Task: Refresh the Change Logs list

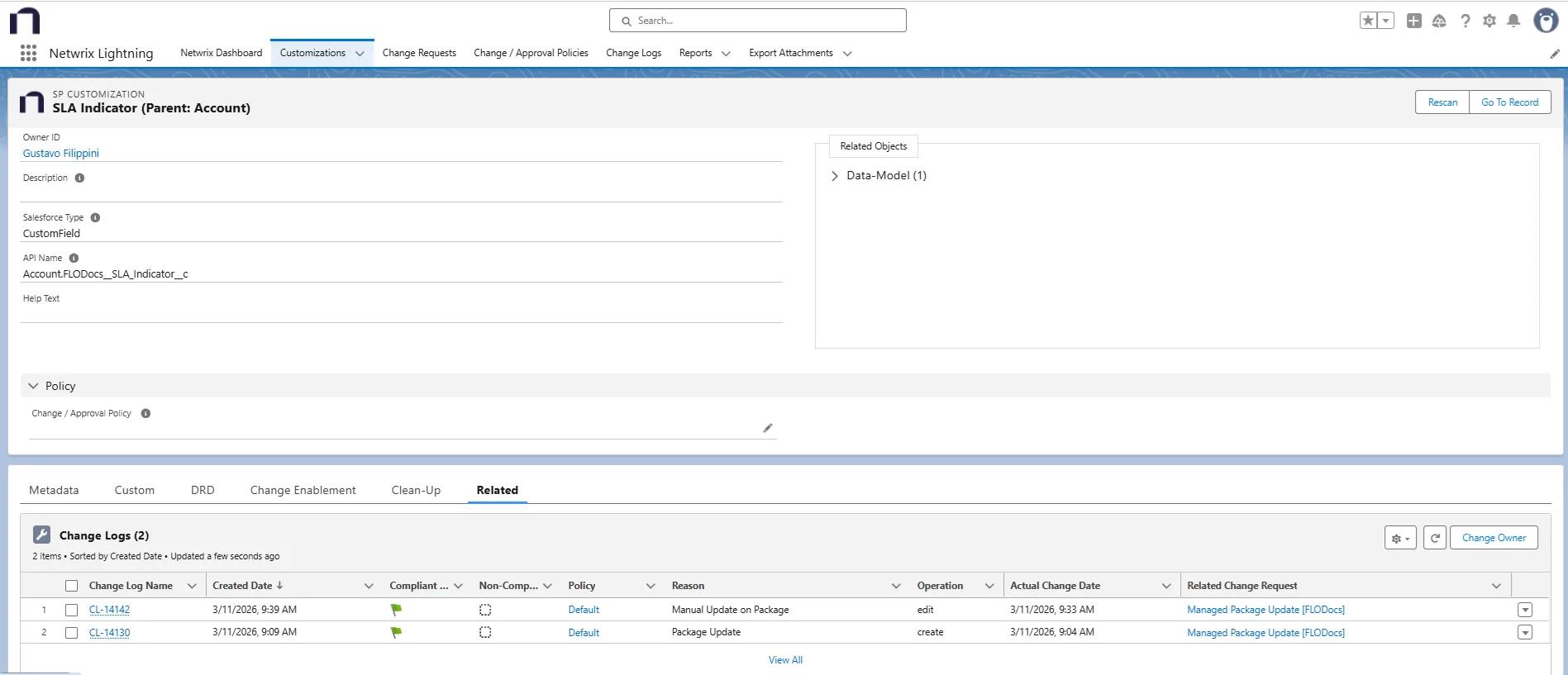Action: (1435, 538)
